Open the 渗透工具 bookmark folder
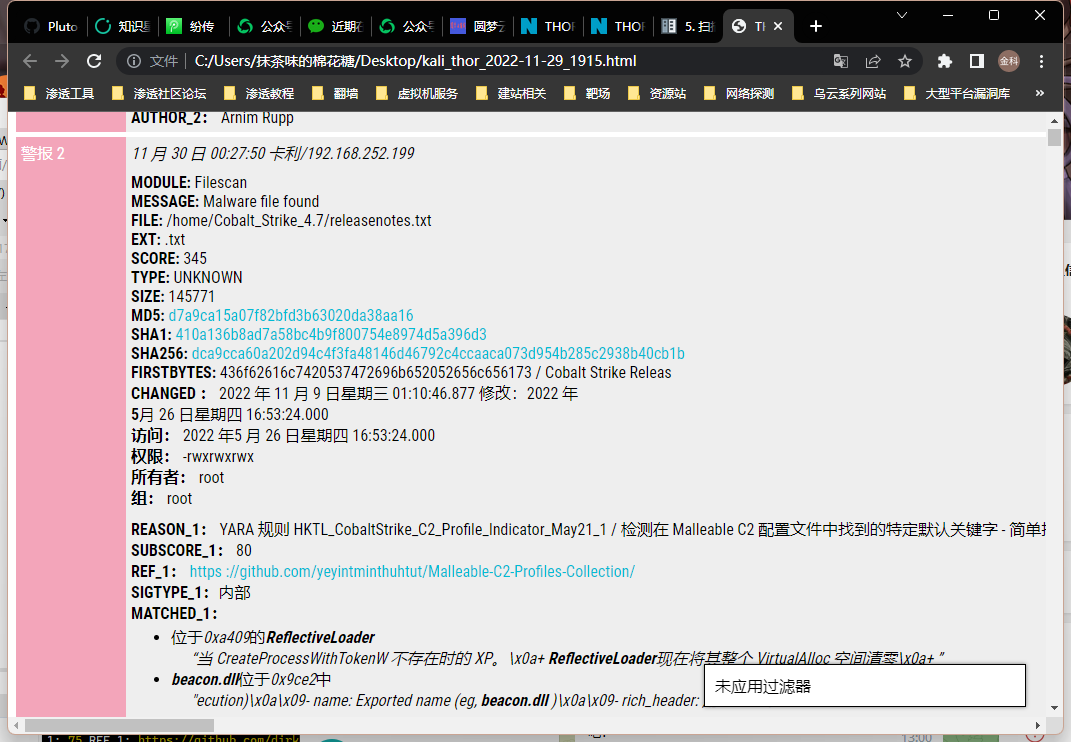 point(59,93)
